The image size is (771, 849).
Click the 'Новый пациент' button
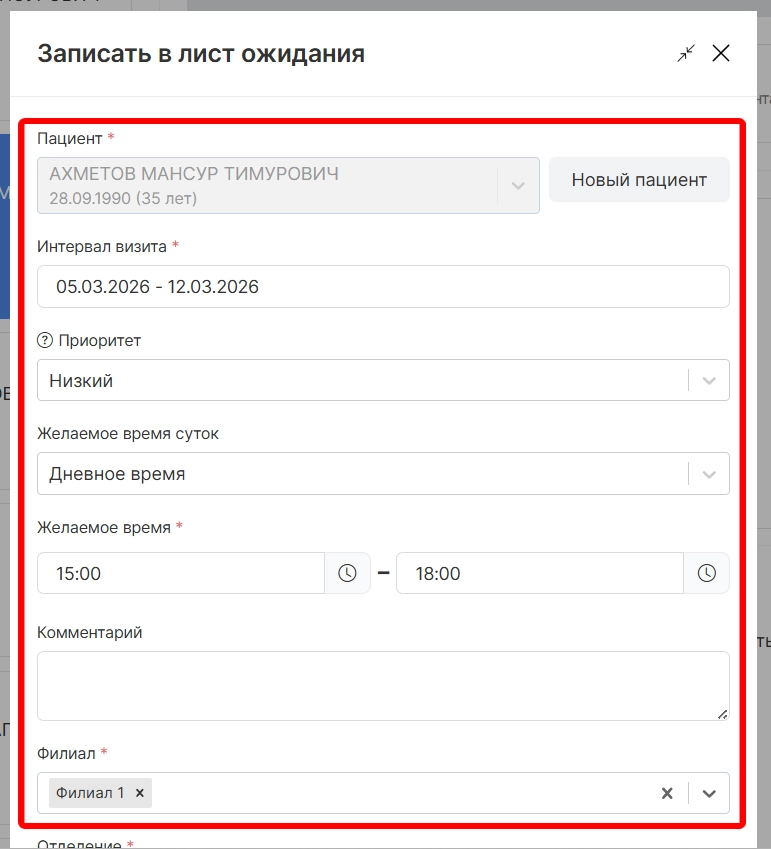pyautogui.click(x=639, y=180)
